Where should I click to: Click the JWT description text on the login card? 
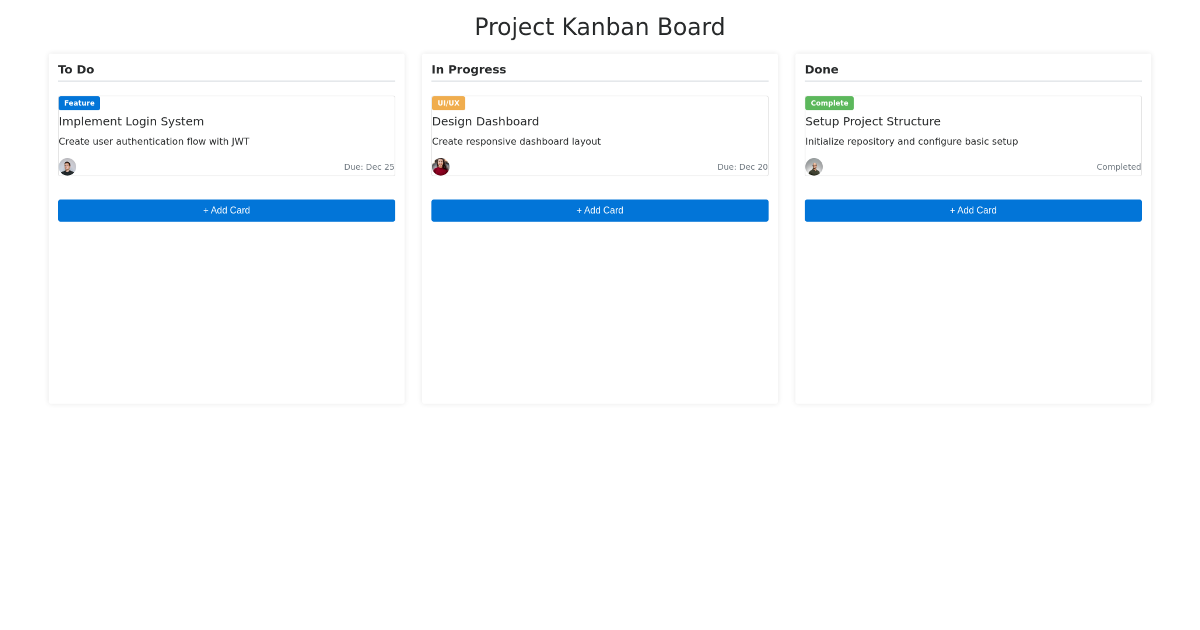pyautogui.click(x=153, y=141)
